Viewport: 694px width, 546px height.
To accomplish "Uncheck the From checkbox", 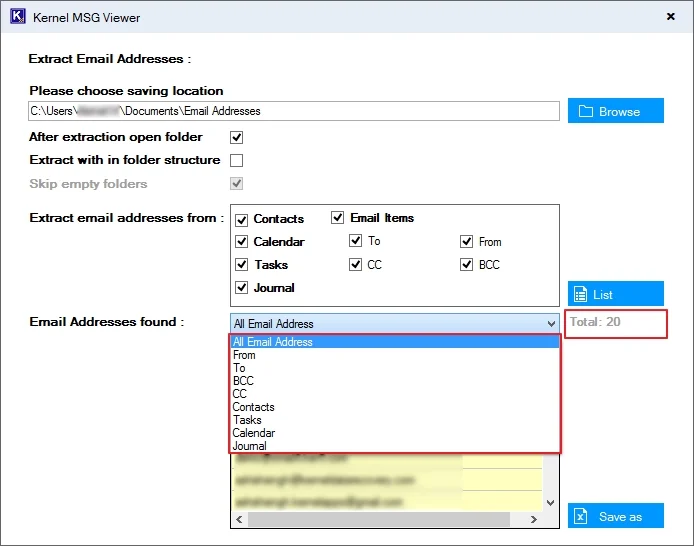I will pos(467,242).
